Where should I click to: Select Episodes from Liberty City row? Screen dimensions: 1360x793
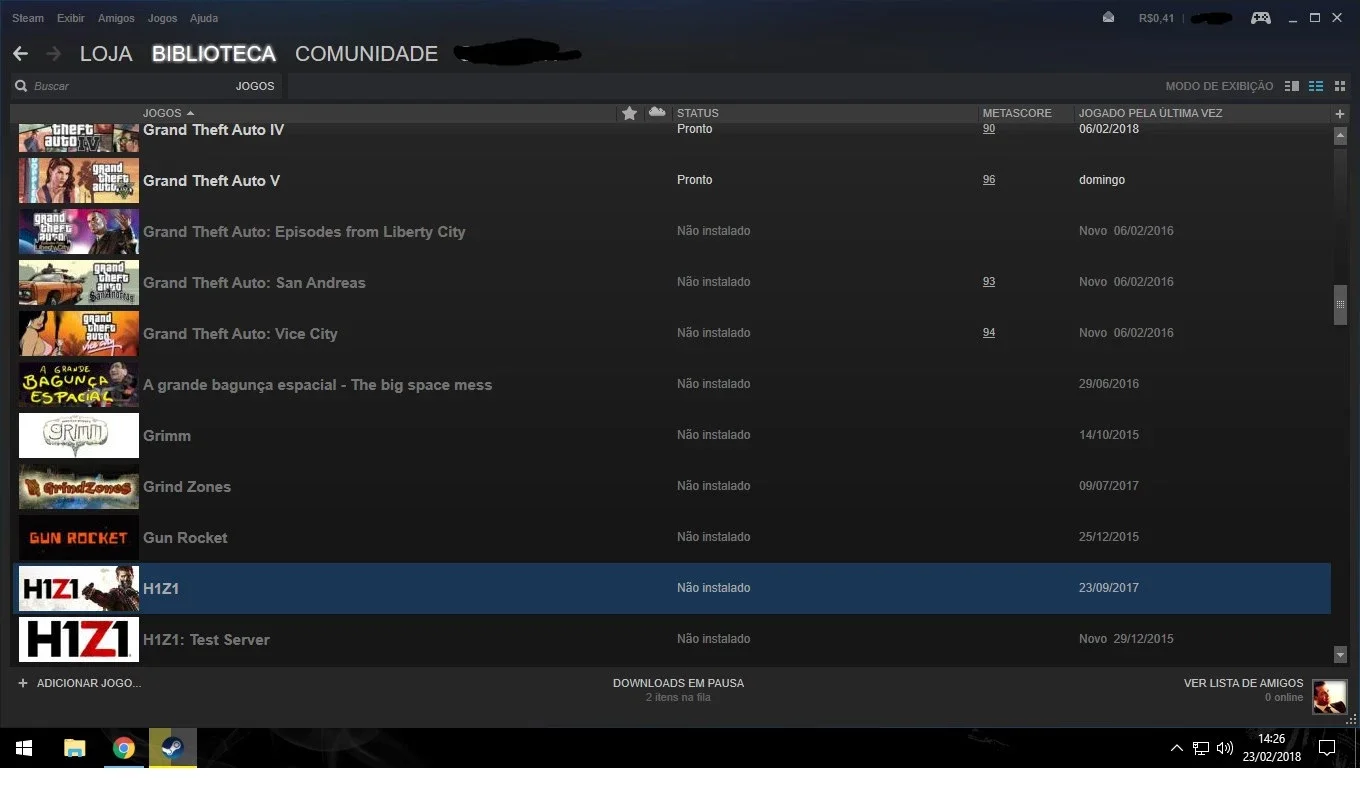[672, 232]
